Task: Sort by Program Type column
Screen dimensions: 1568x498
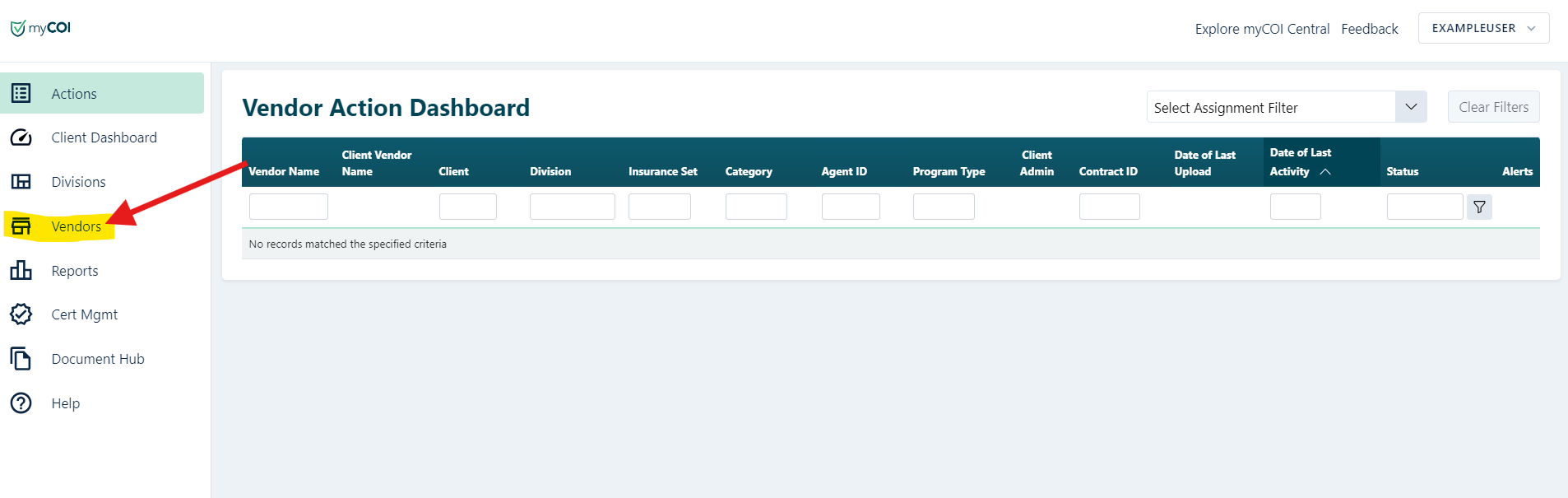Action: tap(949, 171)
